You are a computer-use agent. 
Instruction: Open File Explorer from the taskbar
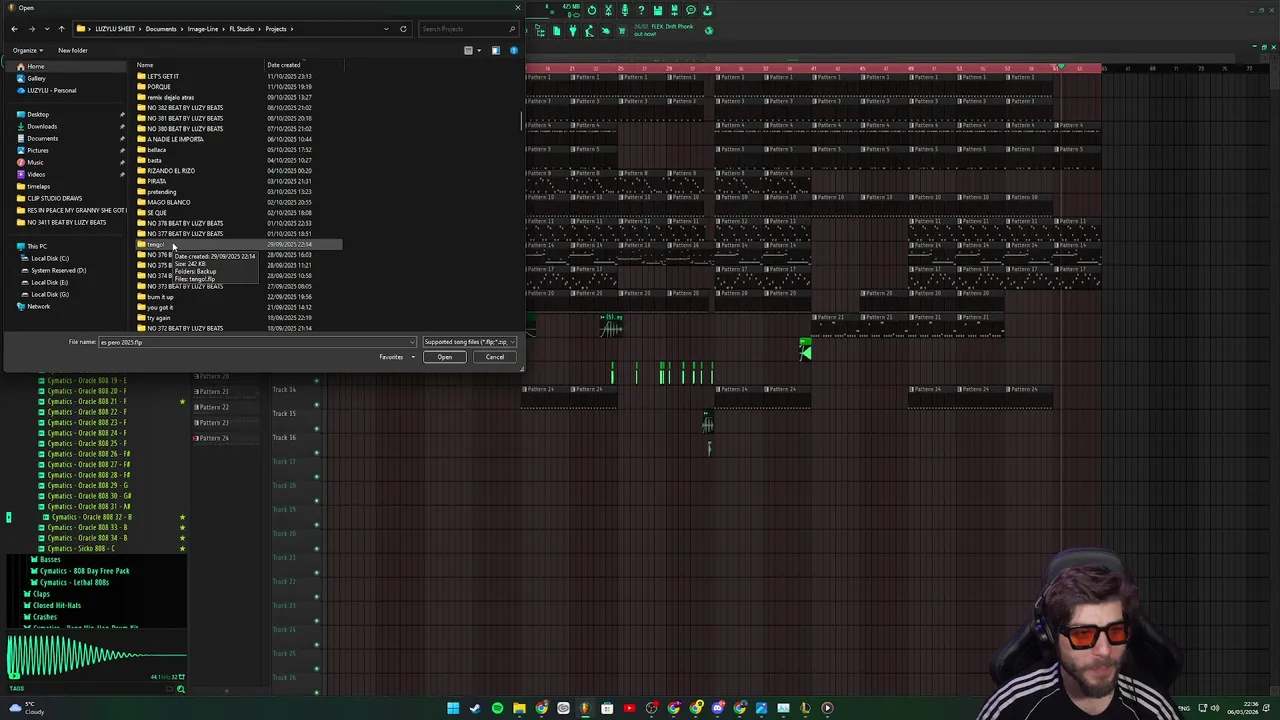519,708
